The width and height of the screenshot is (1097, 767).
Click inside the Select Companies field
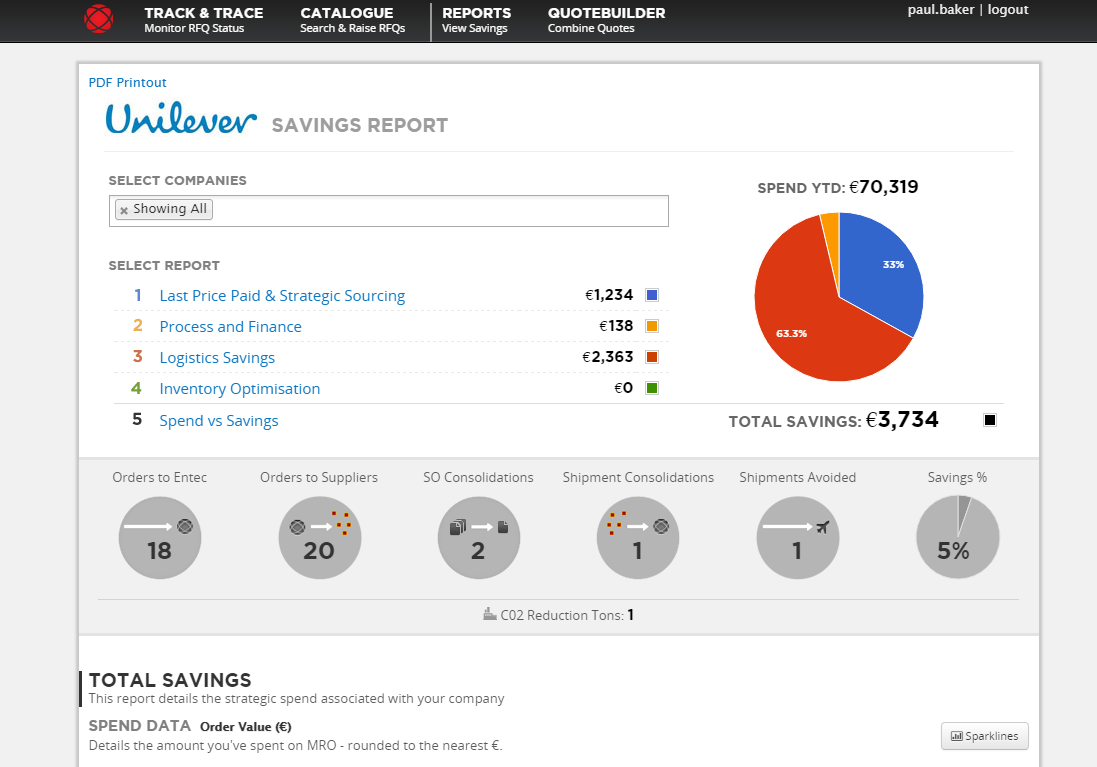440,210
